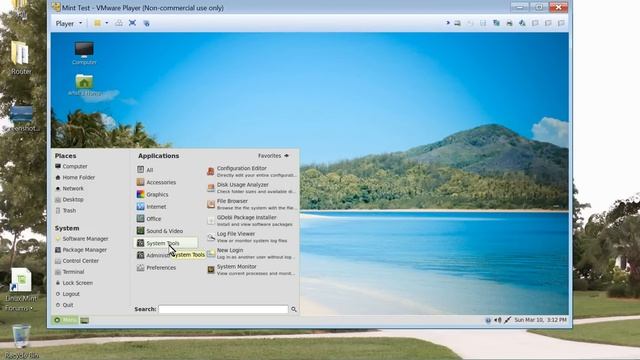Open Trash from Places list
The height and width of the screenshot is (360, 640).
pos(66,211)
